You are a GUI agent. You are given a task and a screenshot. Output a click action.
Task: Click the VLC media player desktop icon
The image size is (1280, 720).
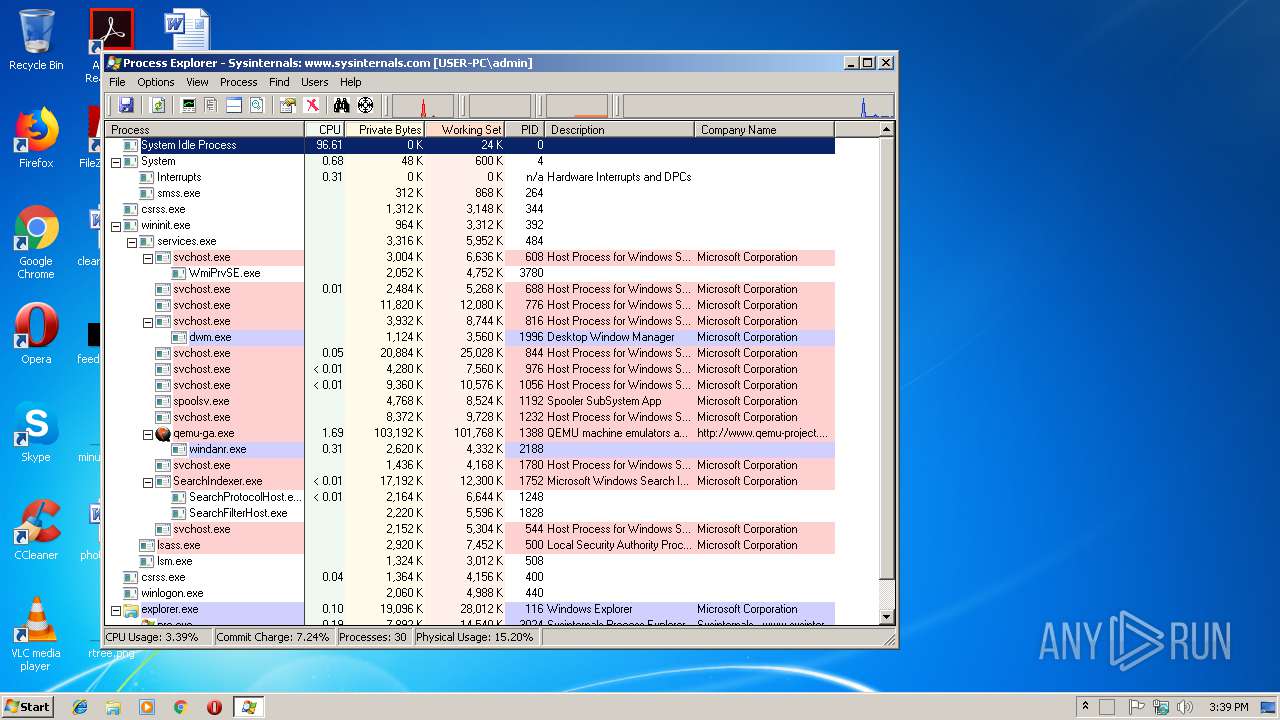(36, 634)
